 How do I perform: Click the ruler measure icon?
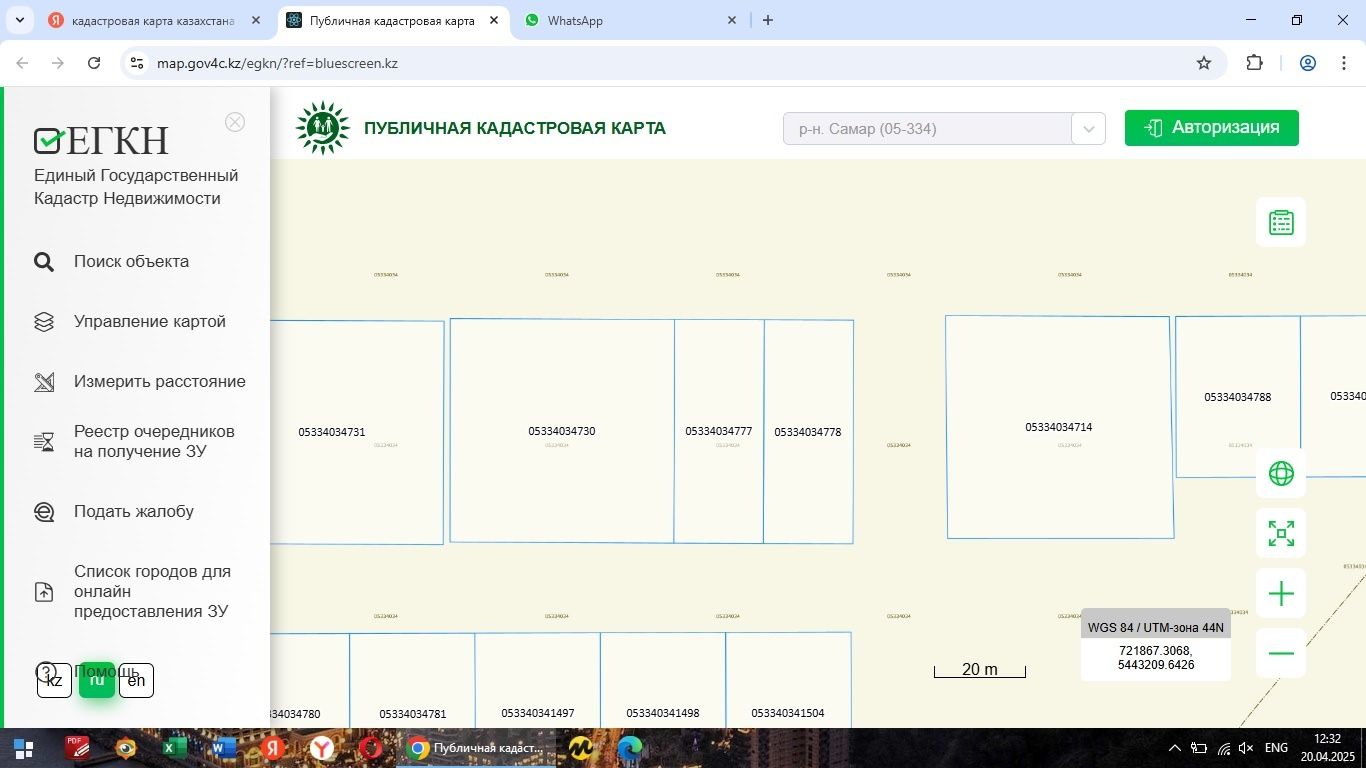(x=44, y=382)
